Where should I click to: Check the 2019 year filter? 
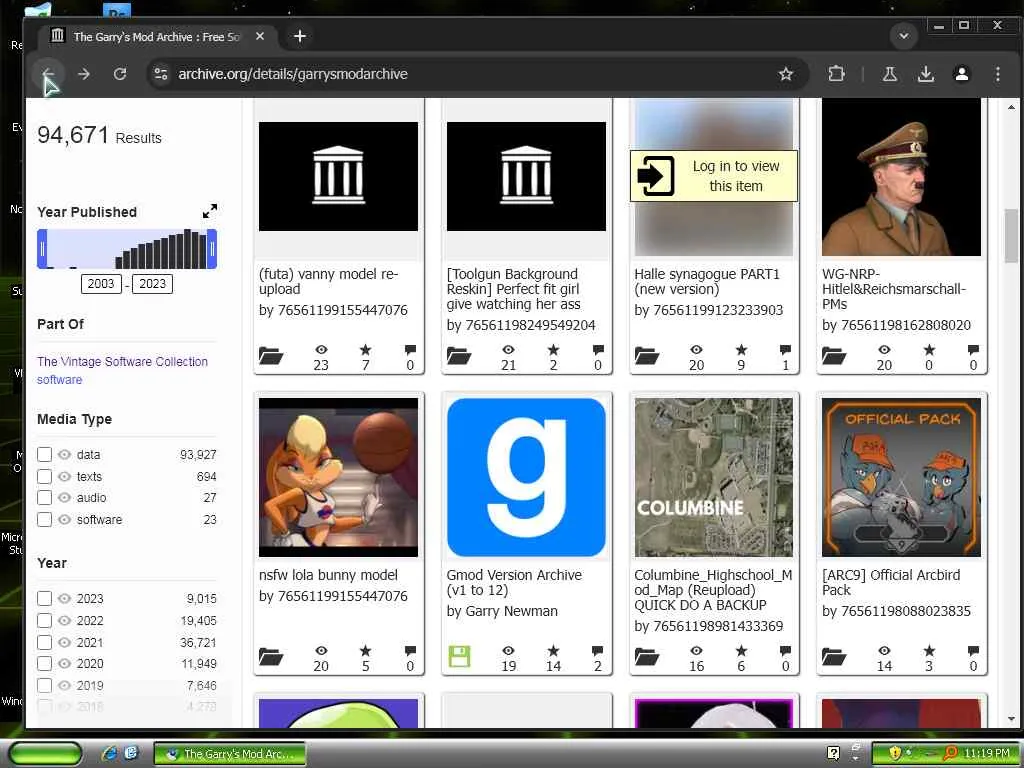pos(44,685)
